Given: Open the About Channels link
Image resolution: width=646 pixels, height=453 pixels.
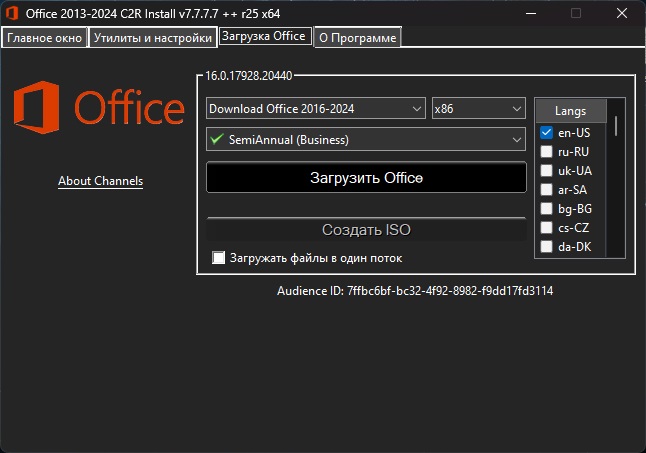Looking at the screenshot, I should 101,181.
